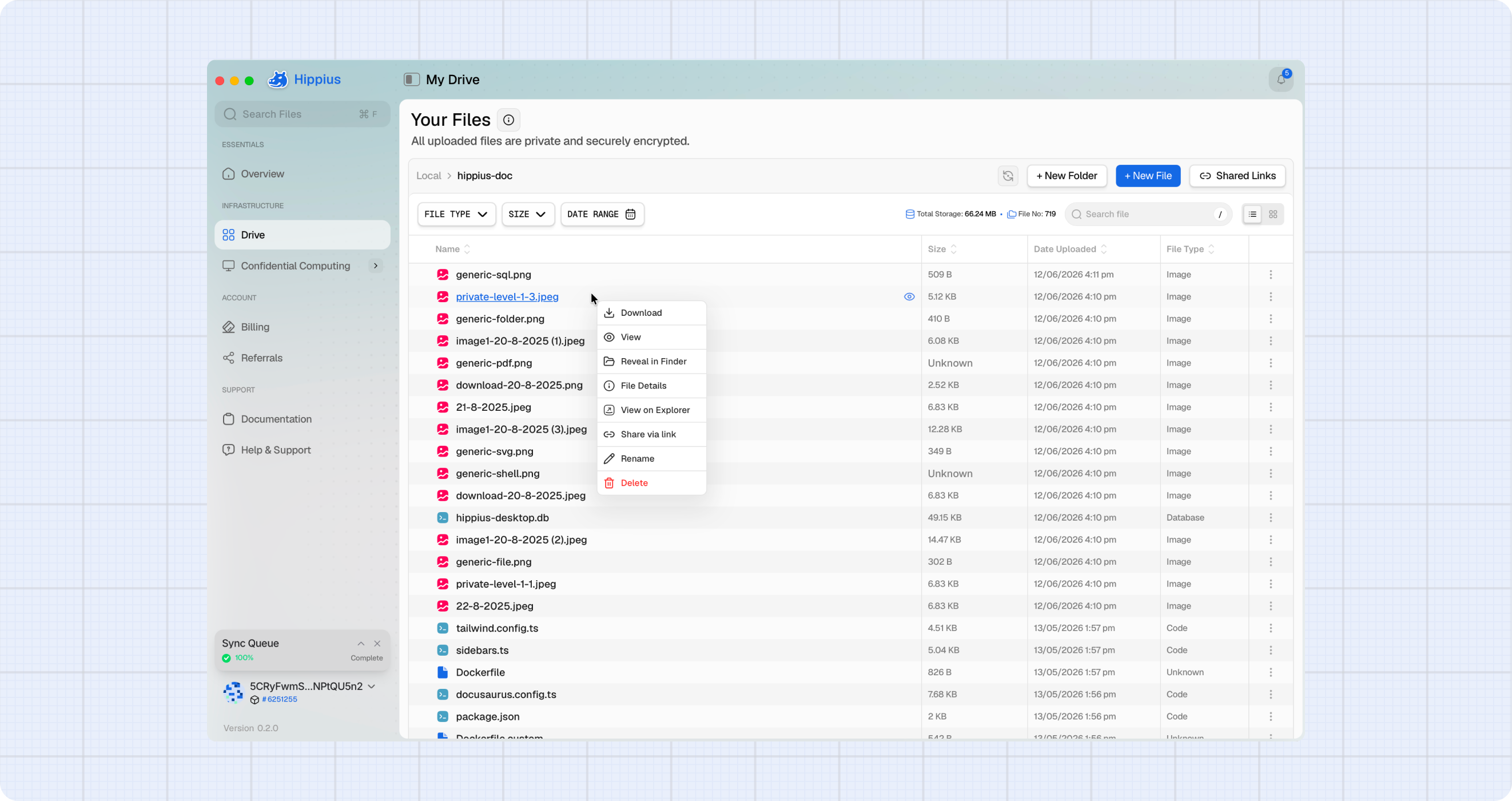Click the code icon of sidebars.ts

443,649
